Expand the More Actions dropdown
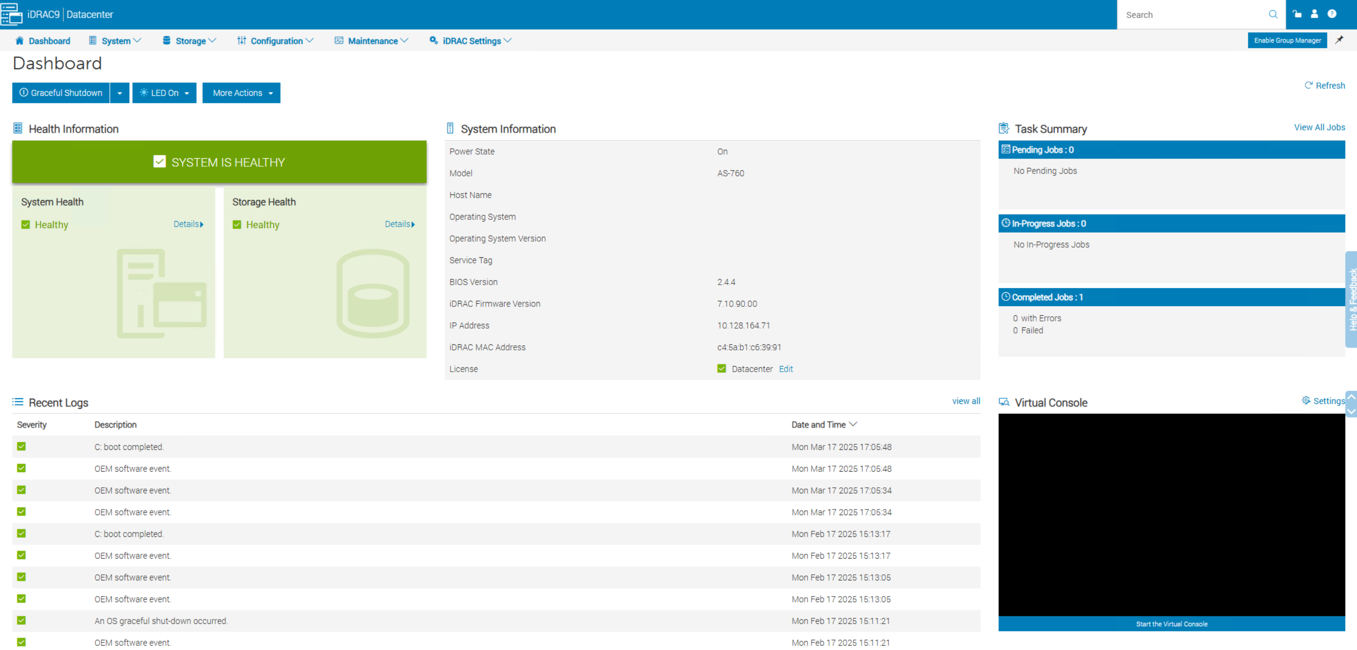 coord(241,93)
